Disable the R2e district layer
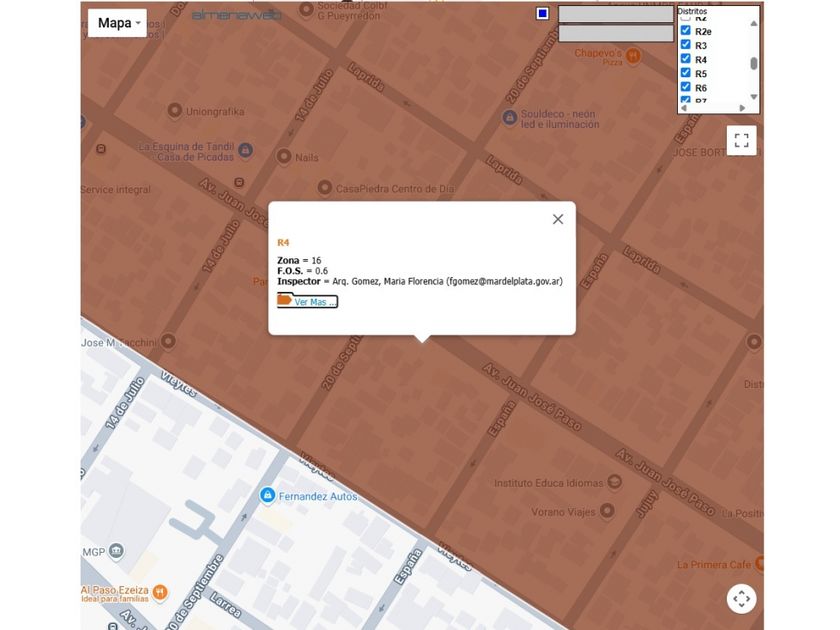 point(686,31)
